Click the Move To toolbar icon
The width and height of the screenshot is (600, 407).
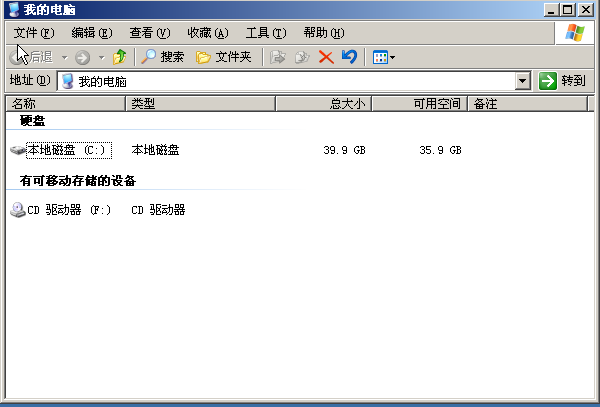[x=278, y=57]
